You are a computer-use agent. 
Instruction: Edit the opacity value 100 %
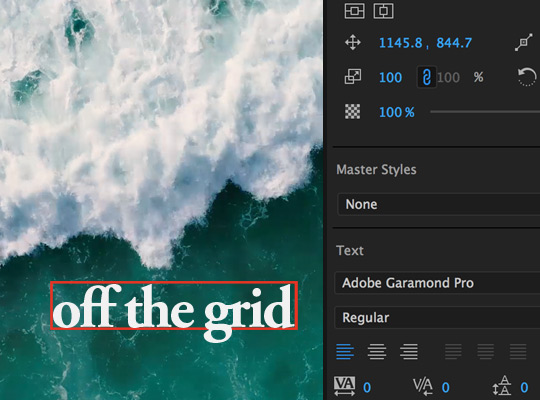click(x=397, y=112)
